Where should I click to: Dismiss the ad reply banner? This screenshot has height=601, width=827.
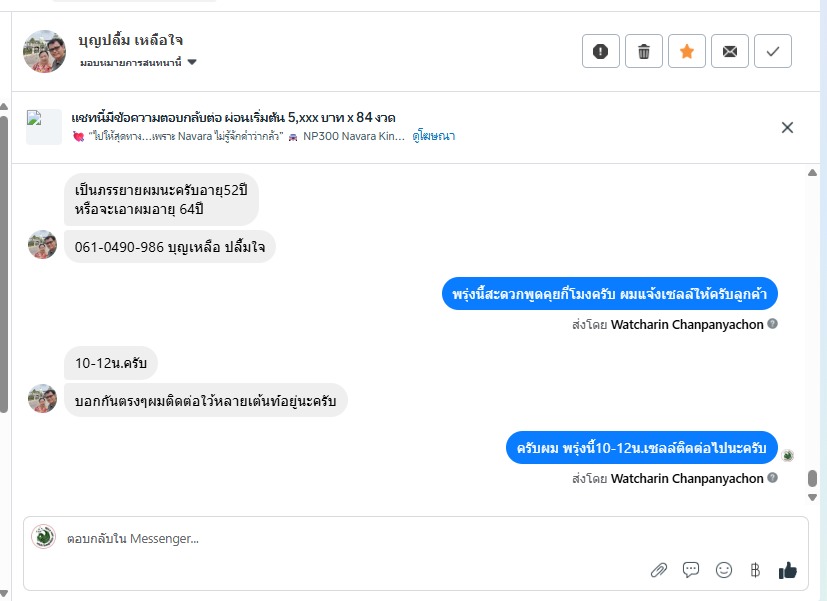click(787, 127)
